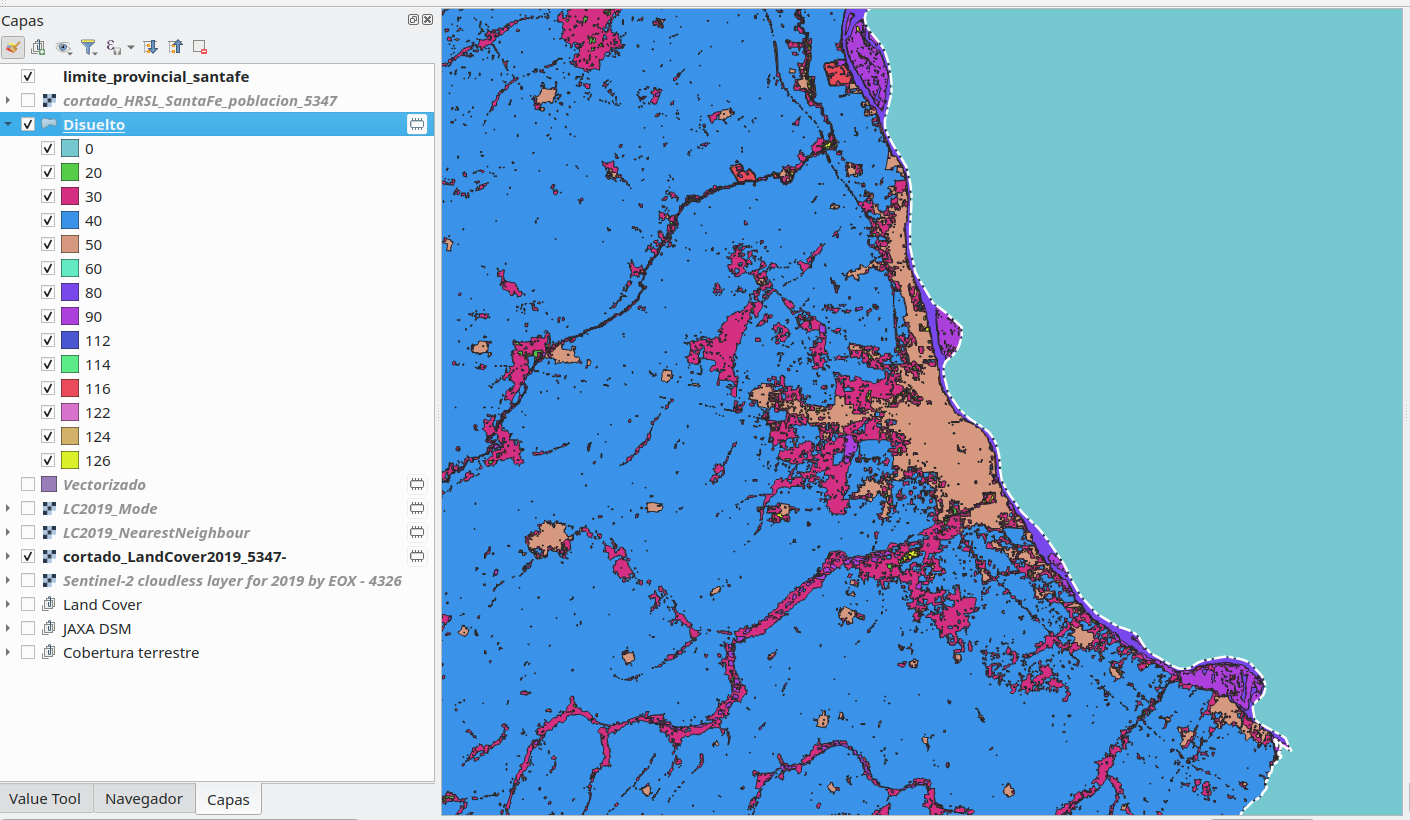This screenshot has width=1410, height=820.
Task: Expand the Sentinel-2 cloudless layer entry
Action: [x=8, y=580]
